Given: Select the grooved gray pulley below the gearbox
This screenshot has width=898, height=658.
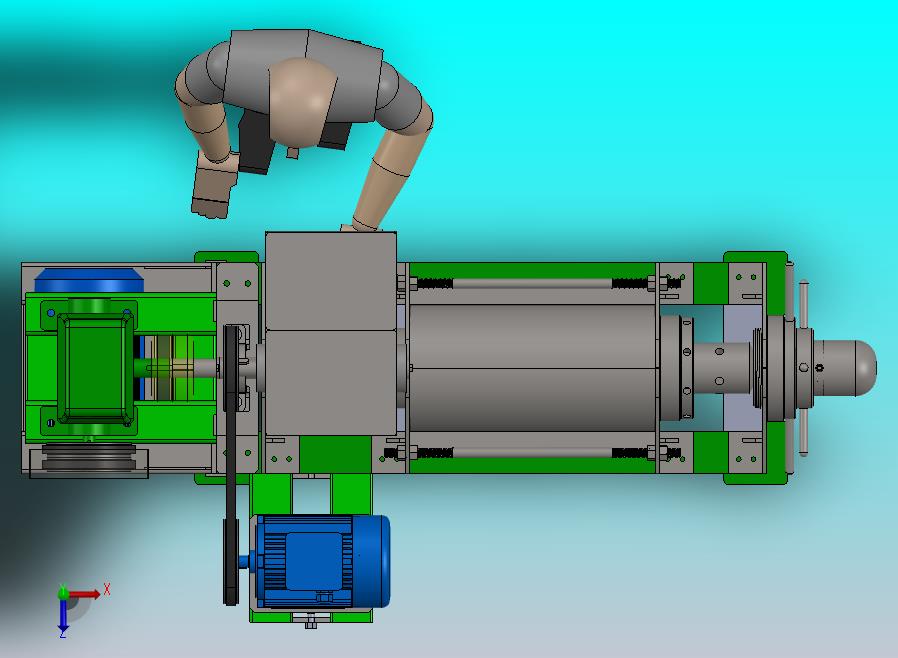Looking at the screenshot, I should pyautogui.click(x=89, y=458).
